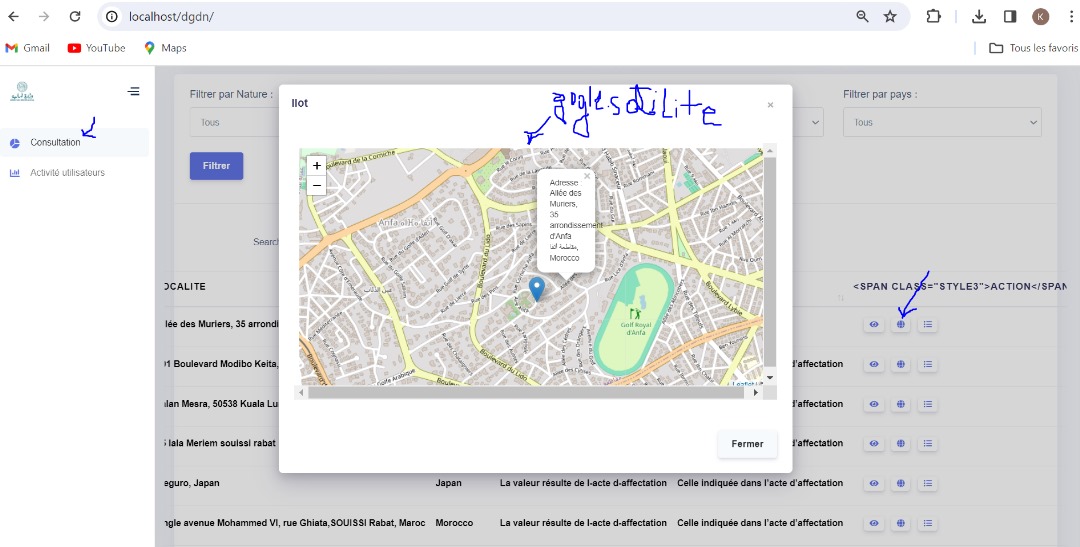Image resolution: width=1080 pixels, height=547 pixels.
Task: Close the Ilot modal with the X icon
Action: tap(770, 104)
